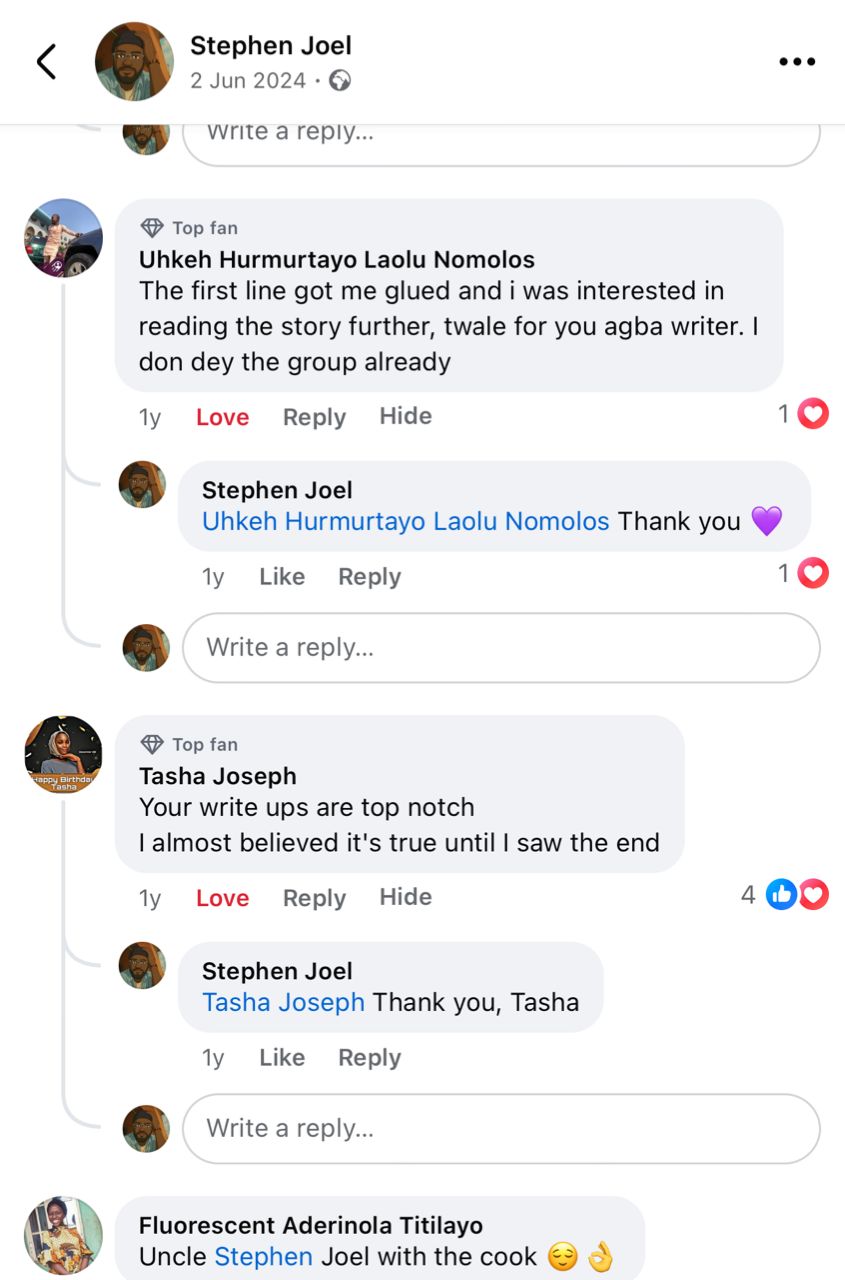Like Stephen Joel's reply to Uhkeh
This screenshot has width=845, height=1280.
tap(281, 576)
